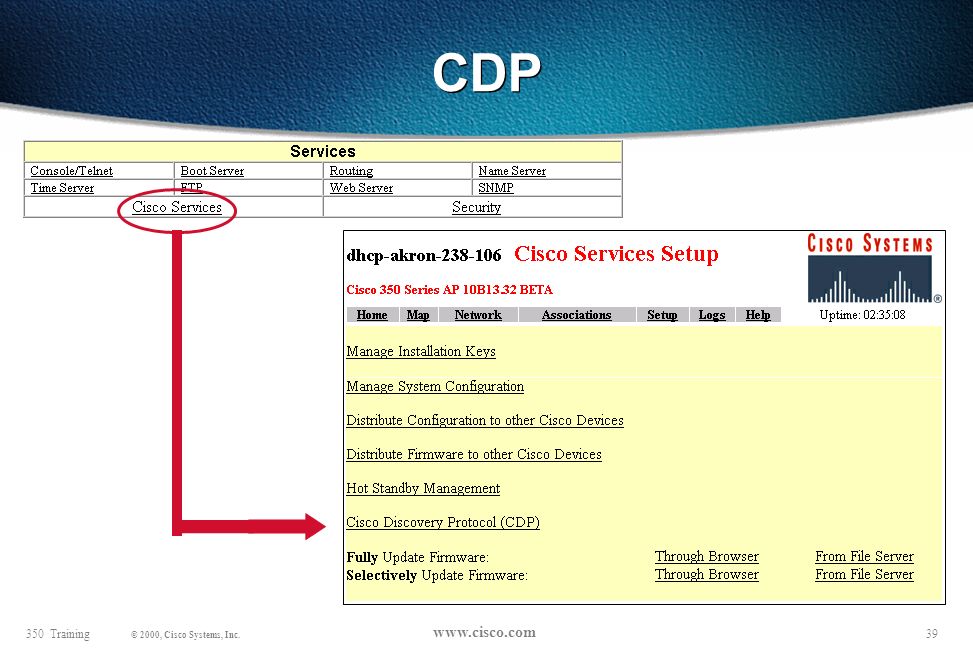The height and width of the screenshot is (648, 973).
Task: Open the Security link in Services
Action: click(476, 207)
